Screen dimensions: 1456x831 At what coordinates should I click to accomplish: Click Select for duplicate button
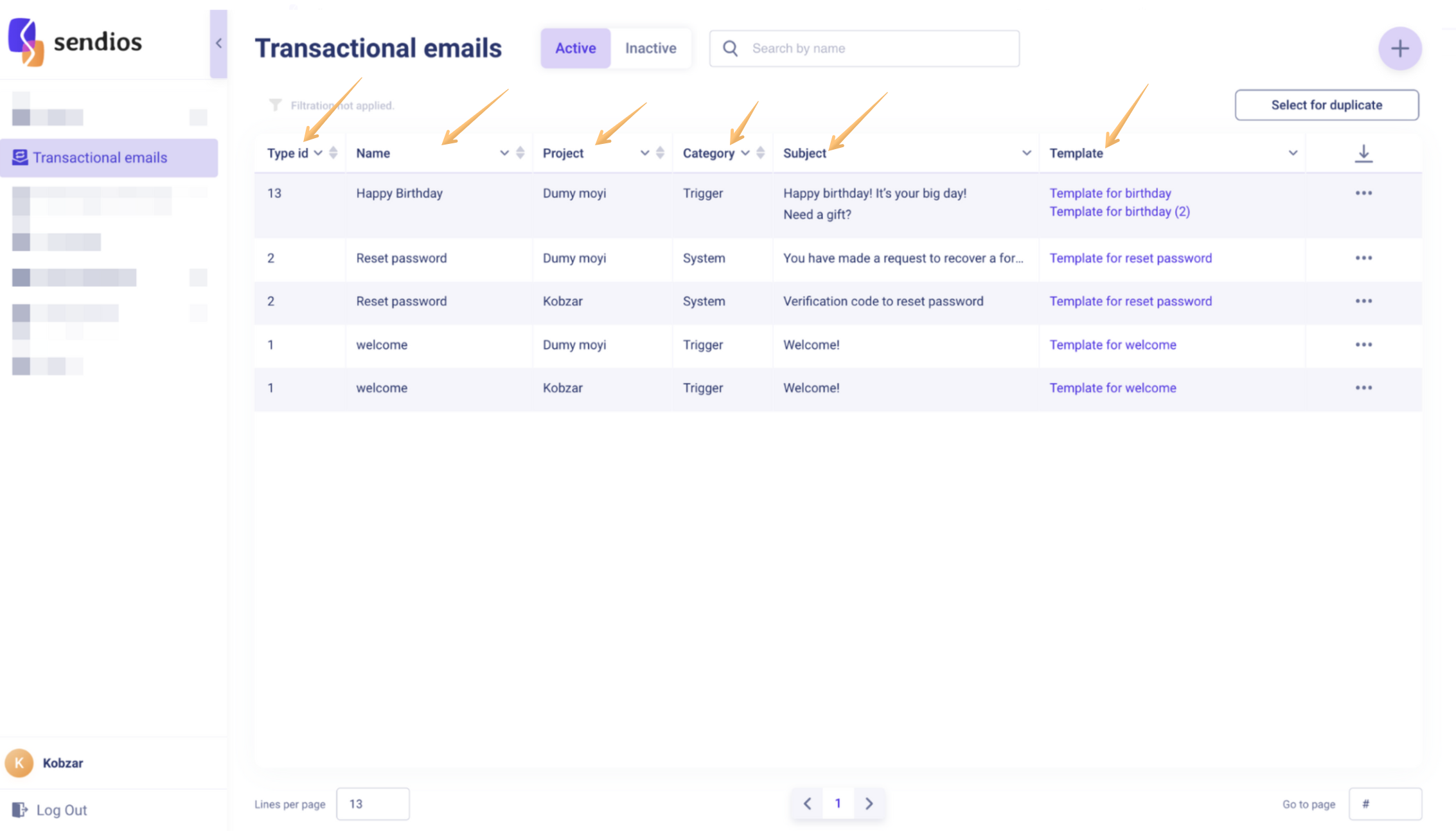click(1326, 105)
